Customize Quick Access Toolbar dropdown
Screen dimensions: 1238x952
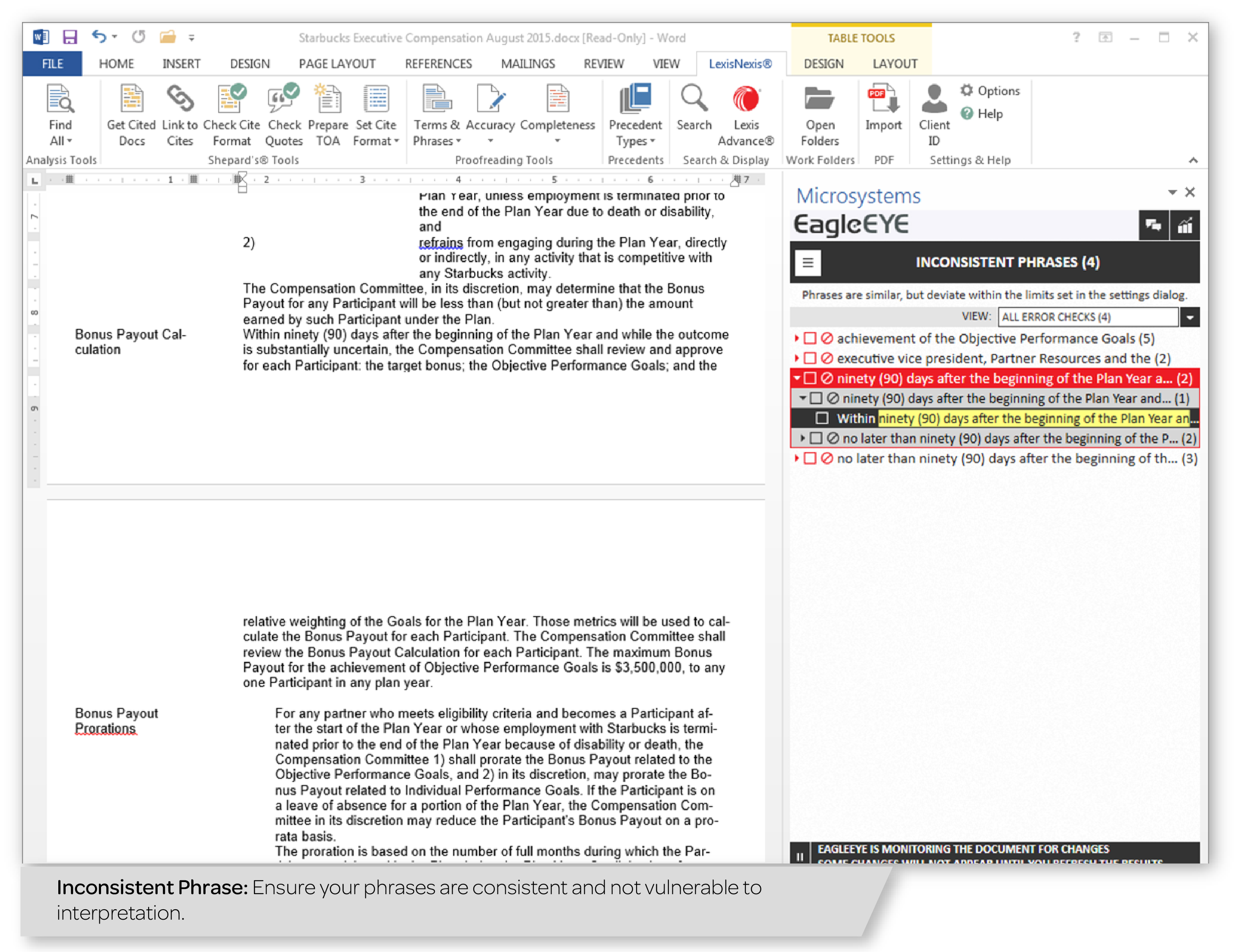pyautogui.click(x=191, y=38)
